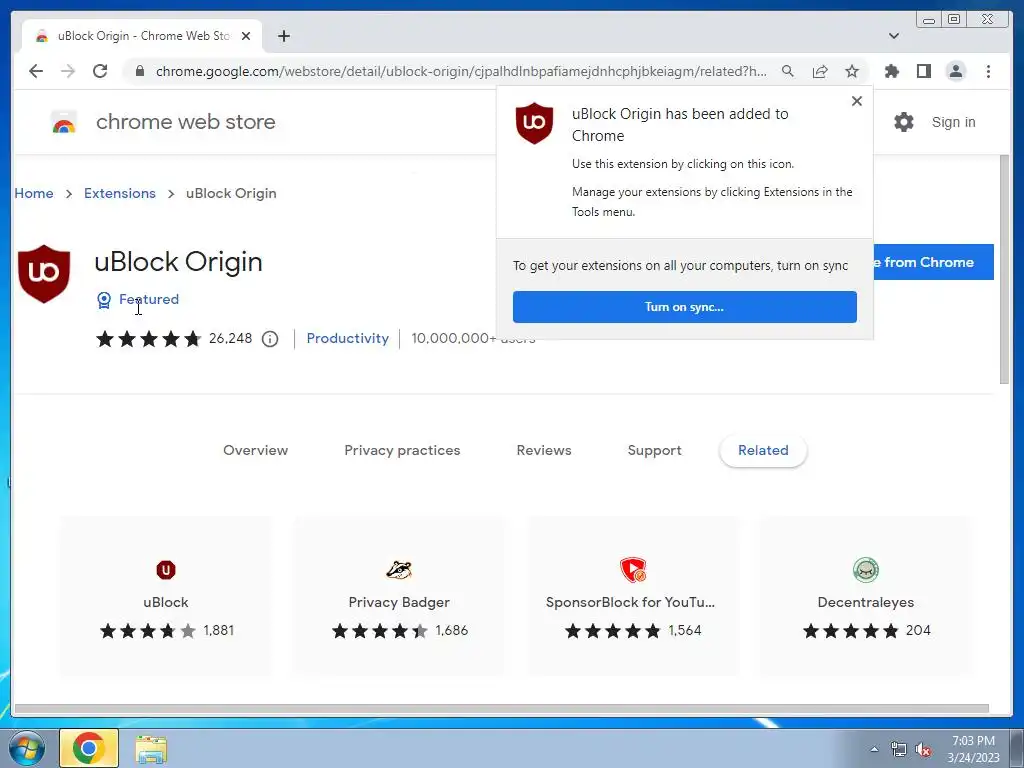Open the uBlock related extension icon
The image size is (1024, 768).
pos(166,569)
